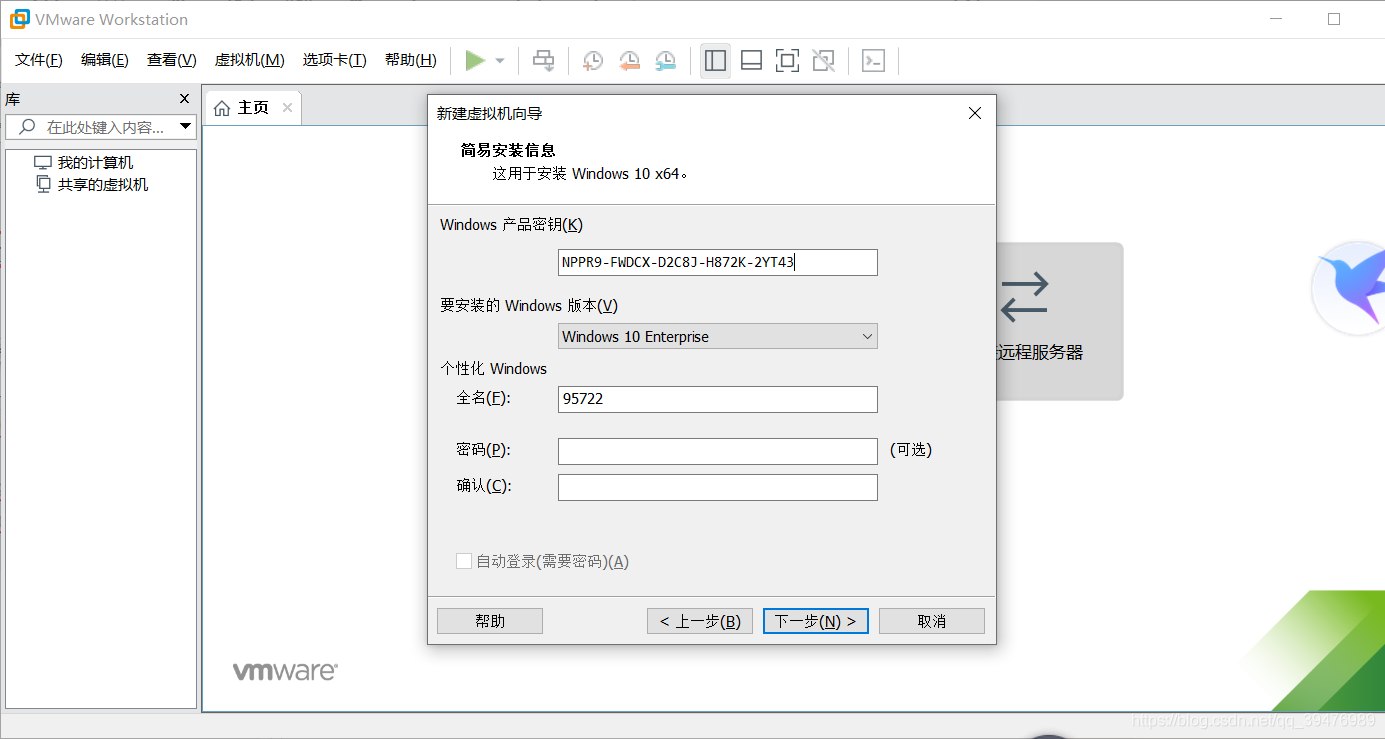The width and height of the screenshot is (1385, 739).
Task: Click the revert to snapshot icon
Action: (629, 61)
